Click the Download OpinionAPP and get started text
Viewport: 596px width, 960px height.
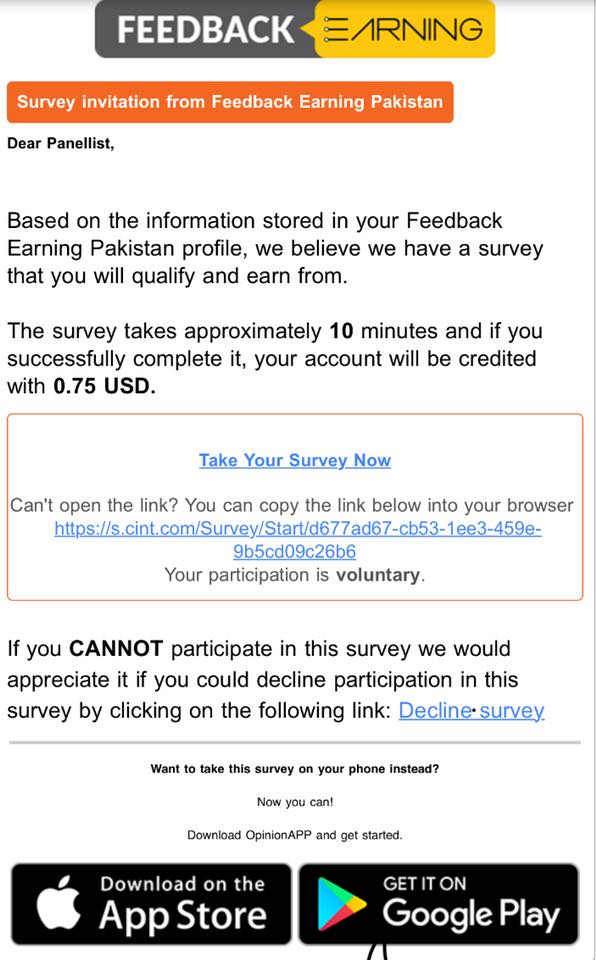[x=295, y=835]
